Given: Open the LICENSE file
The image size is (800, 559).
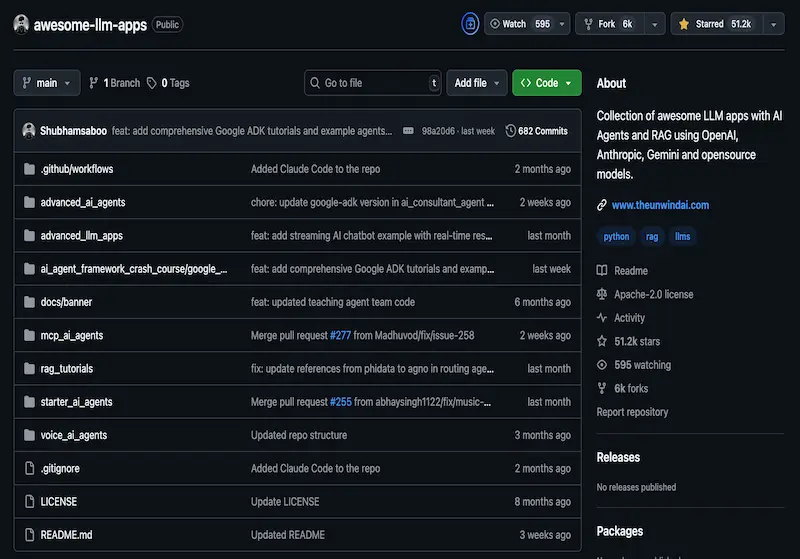Looking at the screenshot, I should pyautogui.click(x=59, y=501).
